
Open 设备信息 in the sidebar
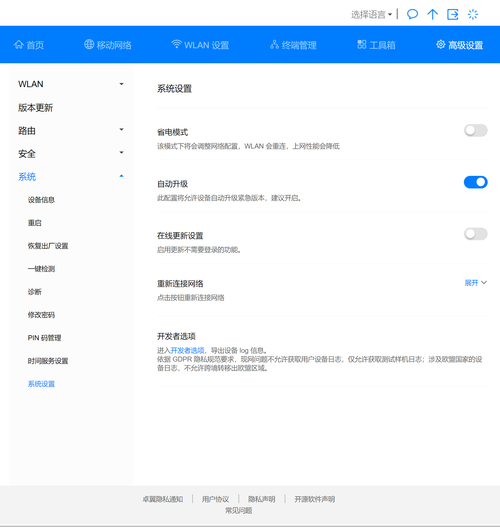[41, 200]
